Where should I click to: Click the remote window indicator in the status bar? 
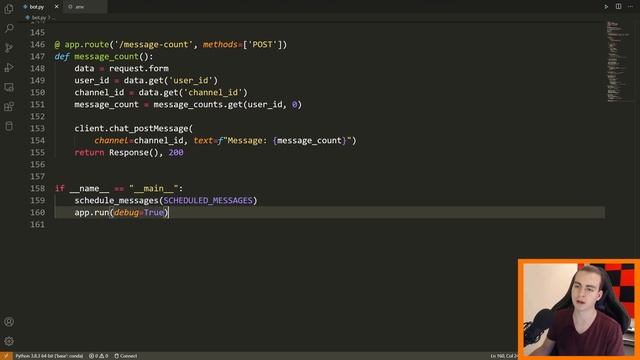(6, 356)
